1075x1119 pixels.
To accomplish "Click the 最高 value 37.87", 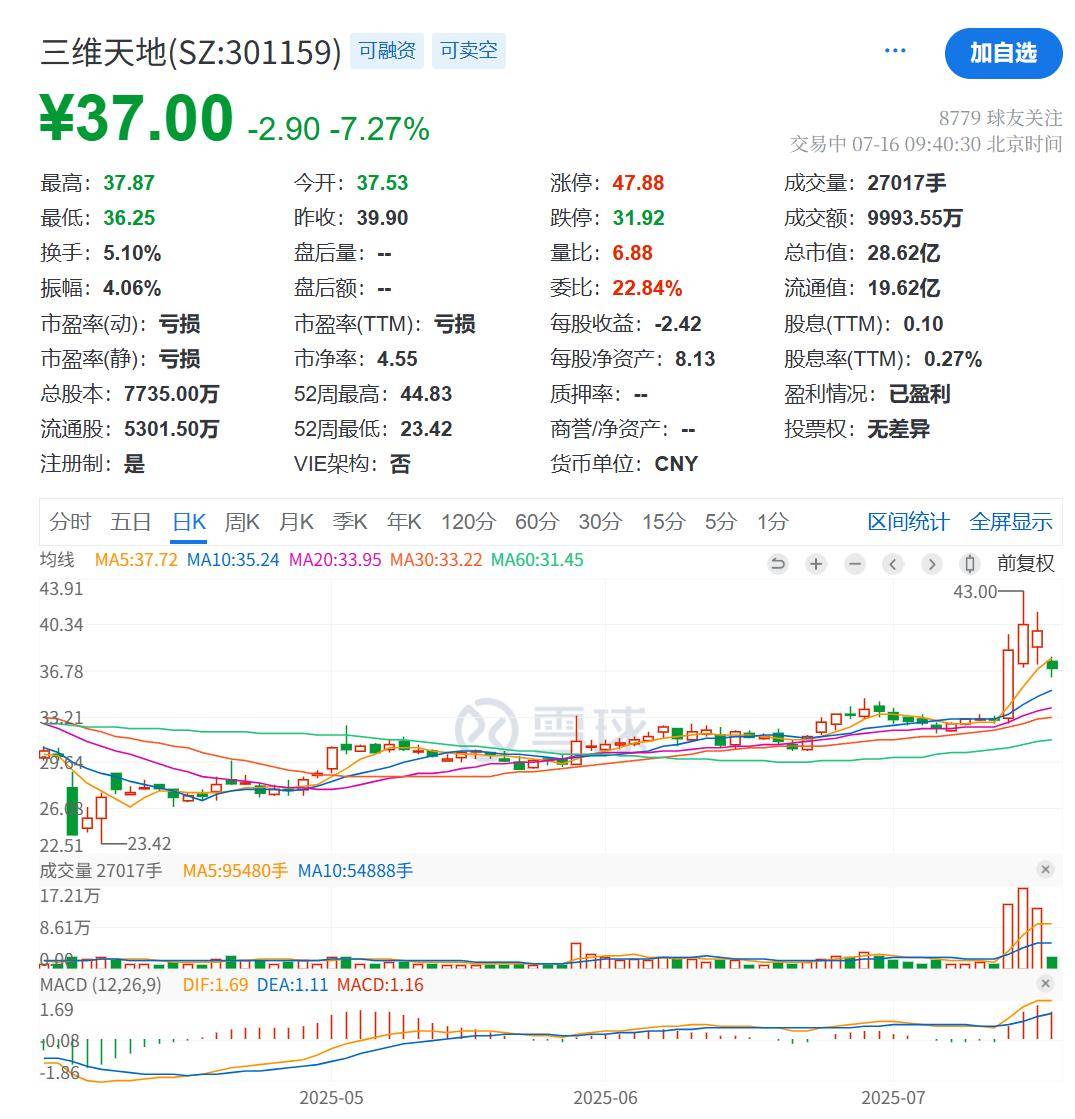I will (129, 183).
